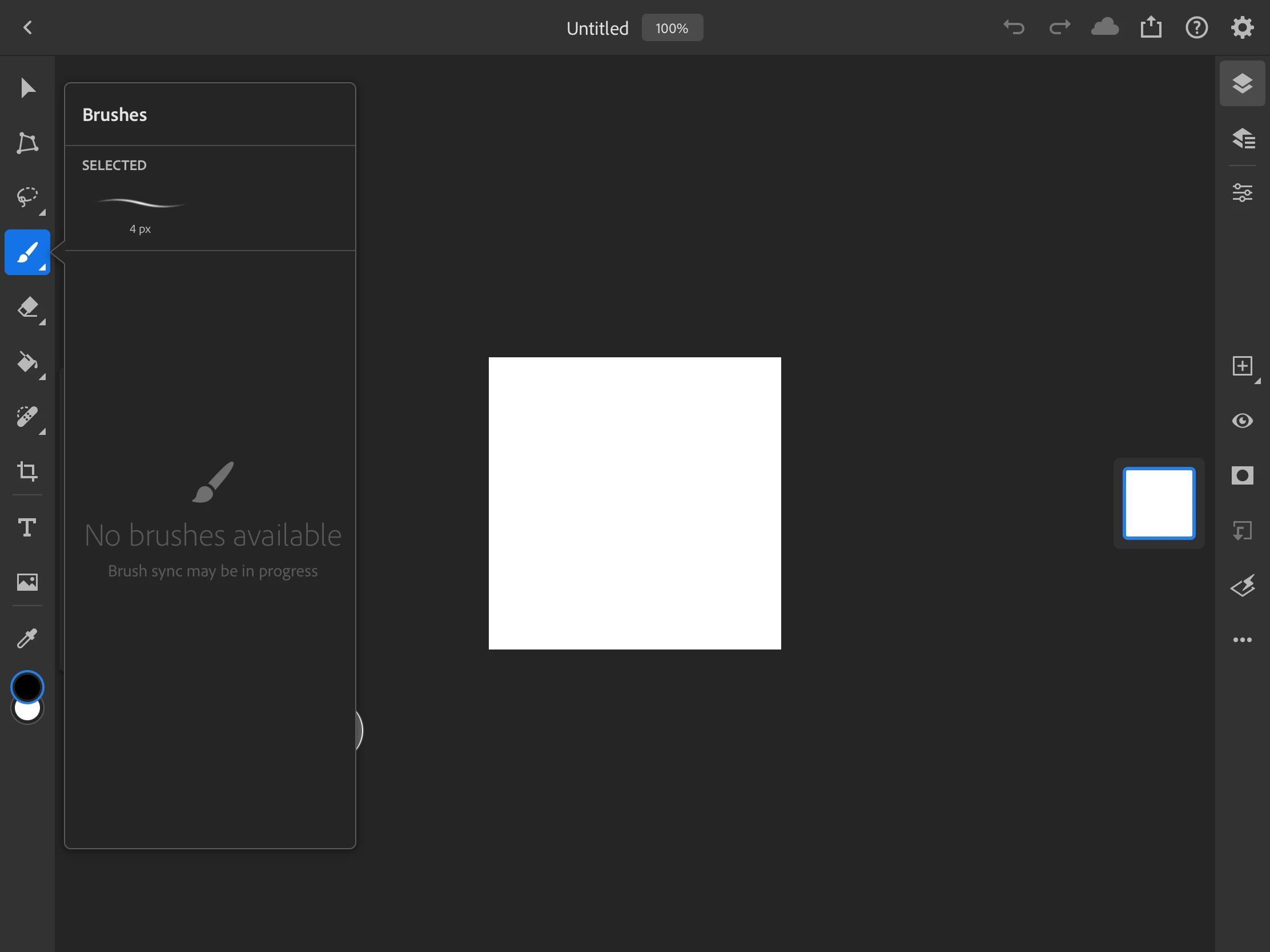The height and width of the screenshot is (952, 1270).
Task: Open more layer actions menu
Action: tap(1242, 640)
